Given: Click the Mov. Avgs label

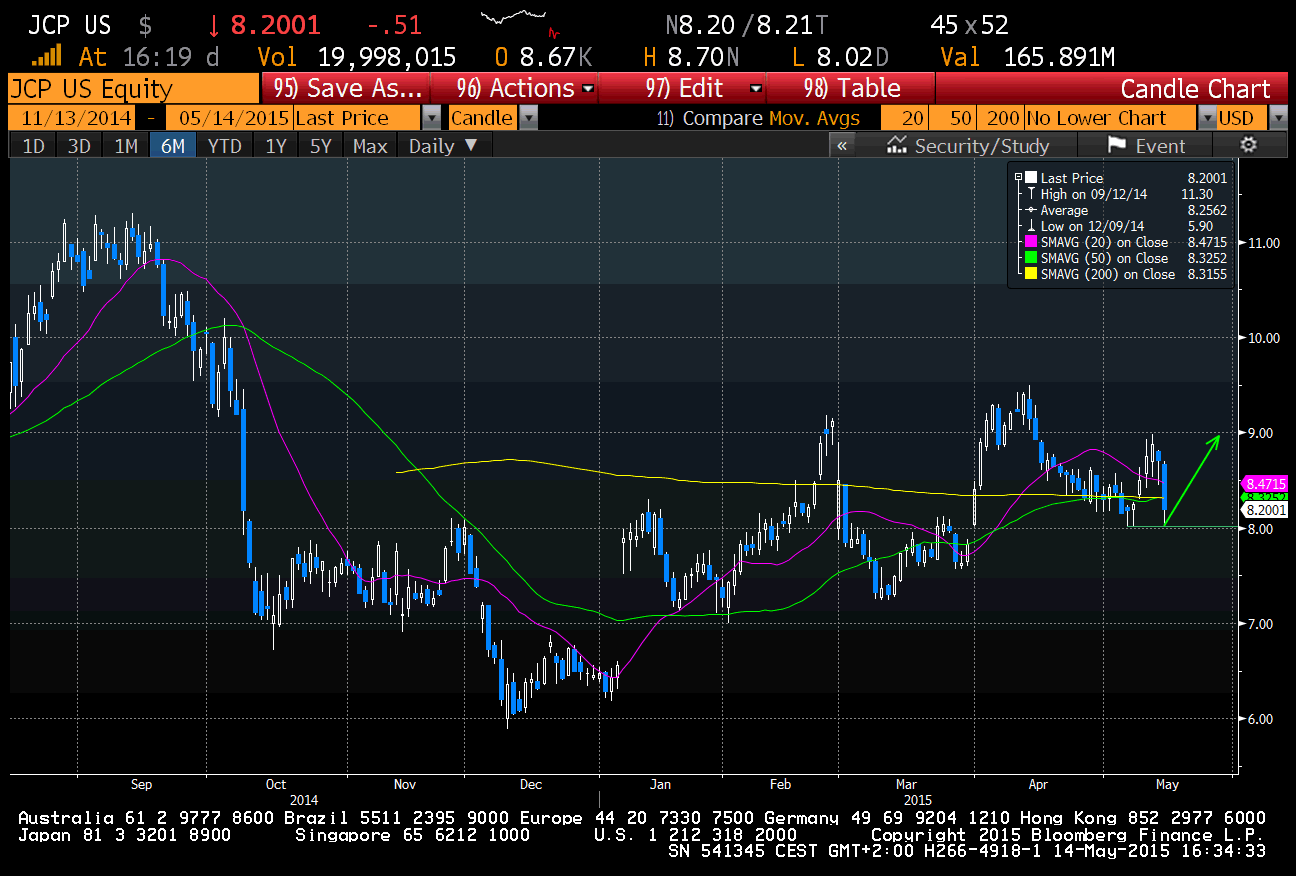Looking at the screenshot, I should pyautogui.click(x=814, y=118).
